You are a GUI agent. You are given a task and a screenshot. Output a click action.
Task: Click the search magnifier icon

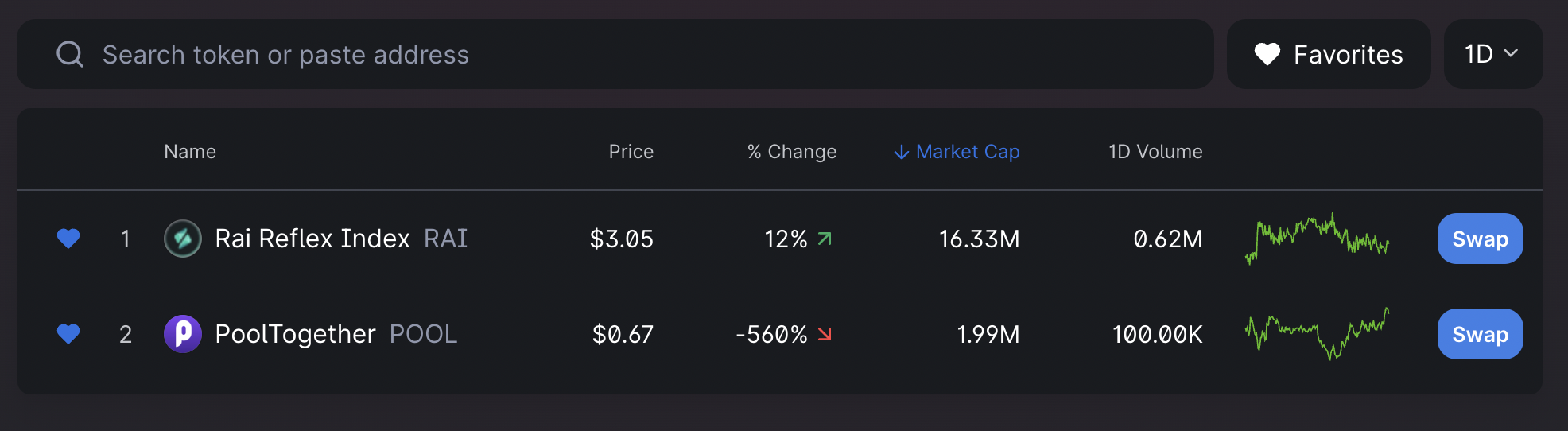pyautogui.click(x=70, y=54)
